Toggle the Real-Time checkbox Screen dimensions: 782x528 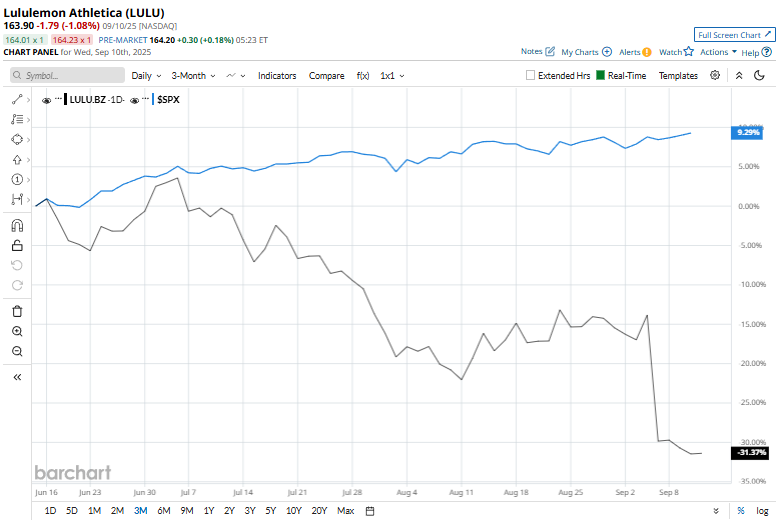tap(600, 75)
